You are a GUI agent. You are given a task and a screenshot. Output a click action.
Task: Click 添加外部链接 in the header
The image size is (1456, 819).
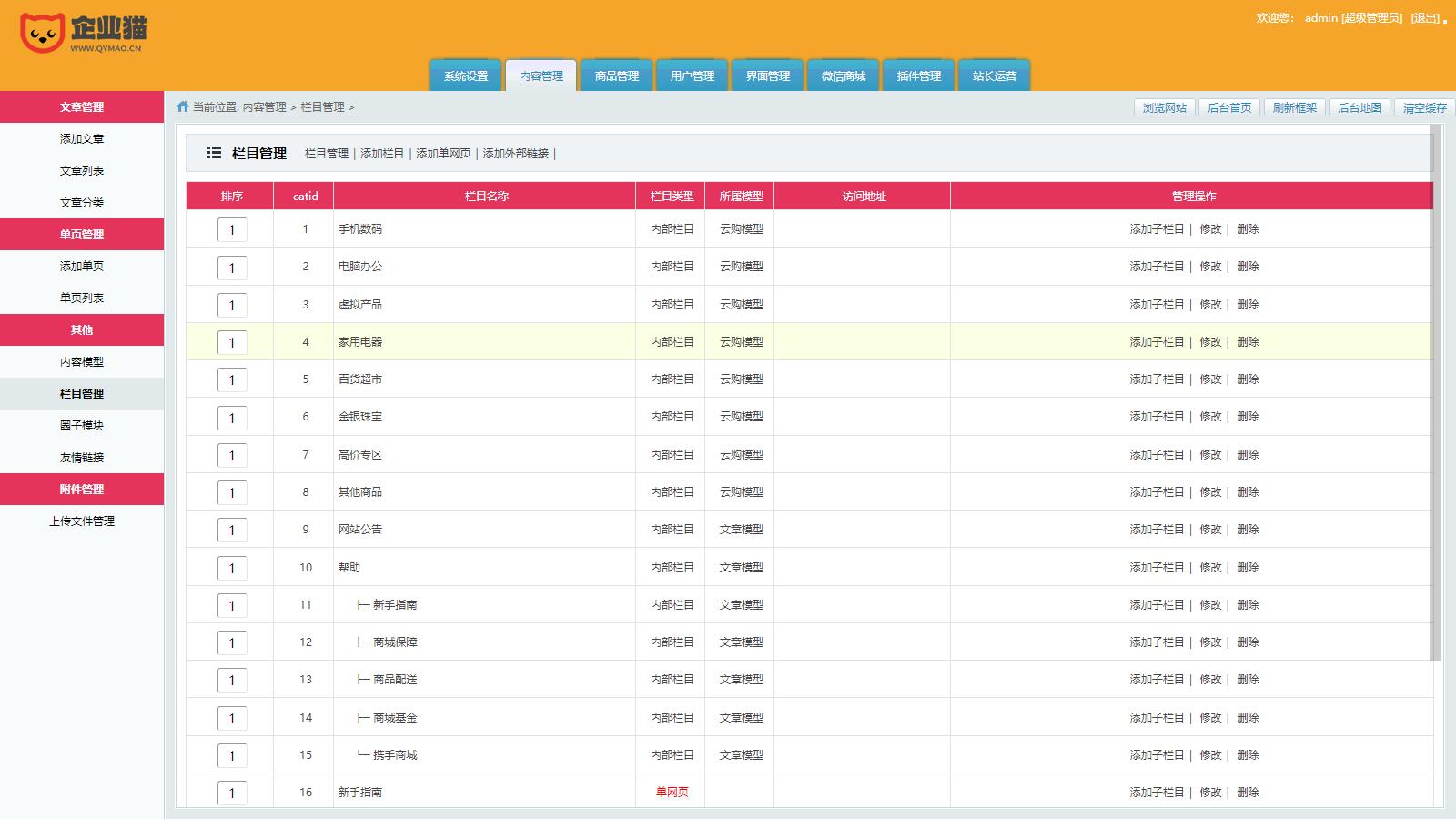pyautogui.click(x=516, y=154)
